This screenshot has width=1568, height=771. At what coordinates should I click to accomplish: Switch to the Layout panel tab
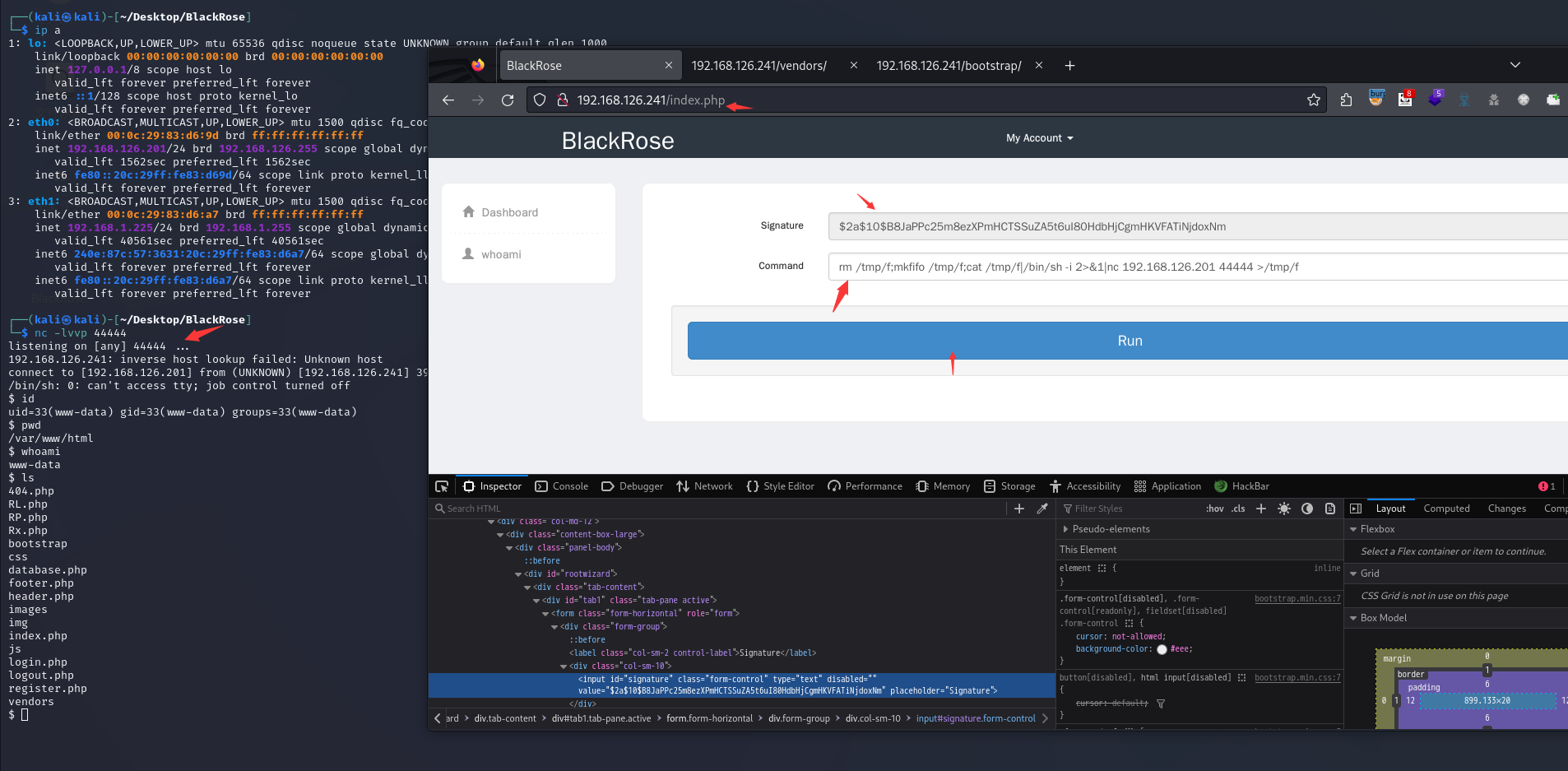[x=1390, y=509]
